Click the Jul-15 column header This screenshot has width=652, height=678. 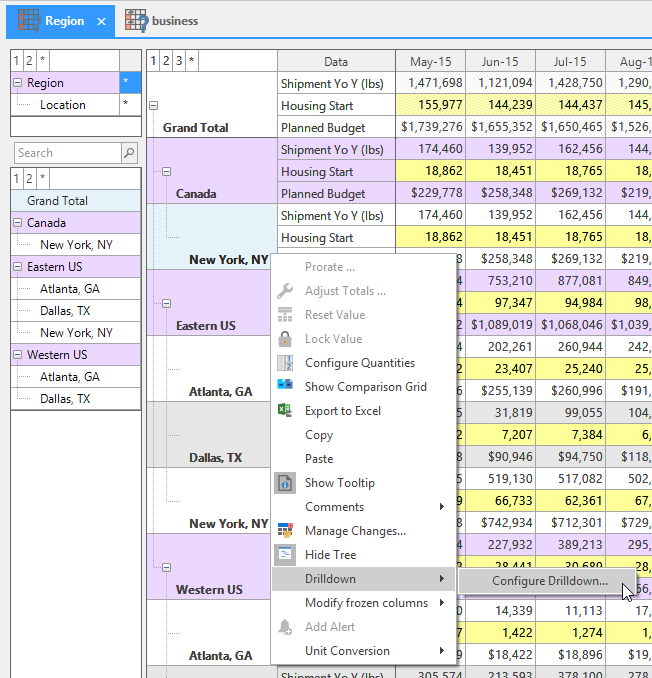(x=570, y=61)
